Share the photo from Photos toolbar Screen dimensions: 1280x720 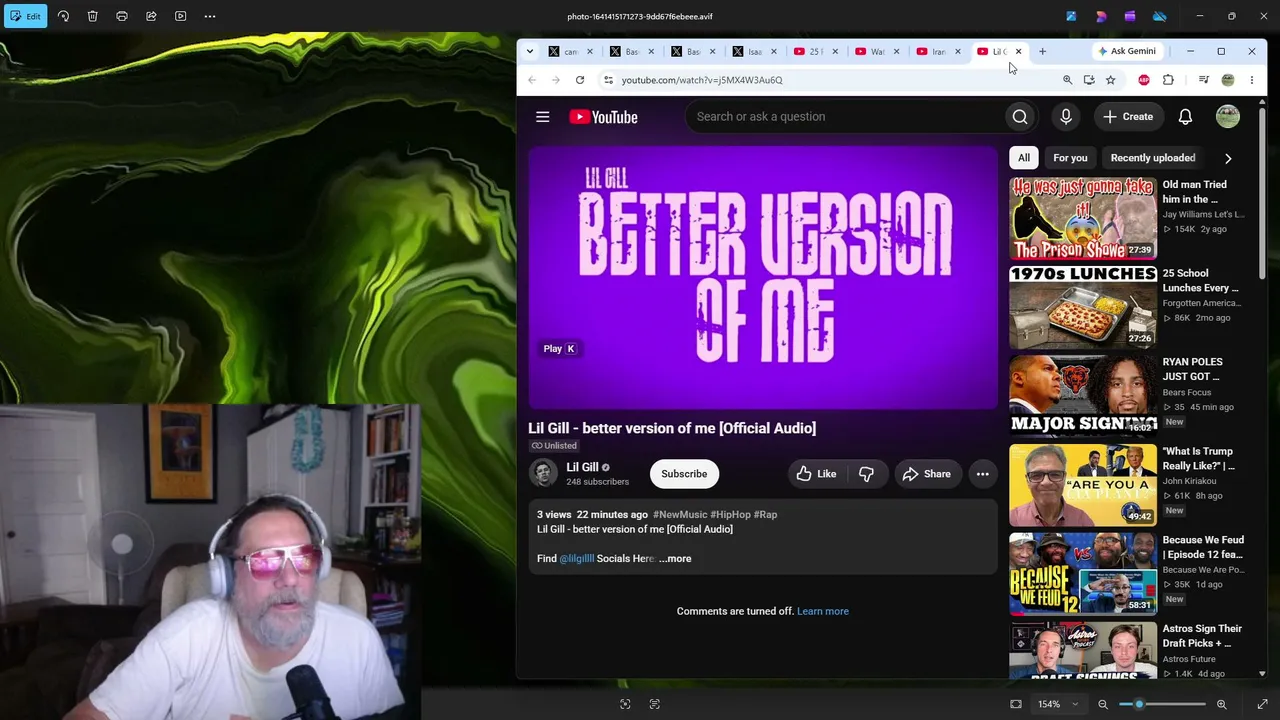pos(151,16)
